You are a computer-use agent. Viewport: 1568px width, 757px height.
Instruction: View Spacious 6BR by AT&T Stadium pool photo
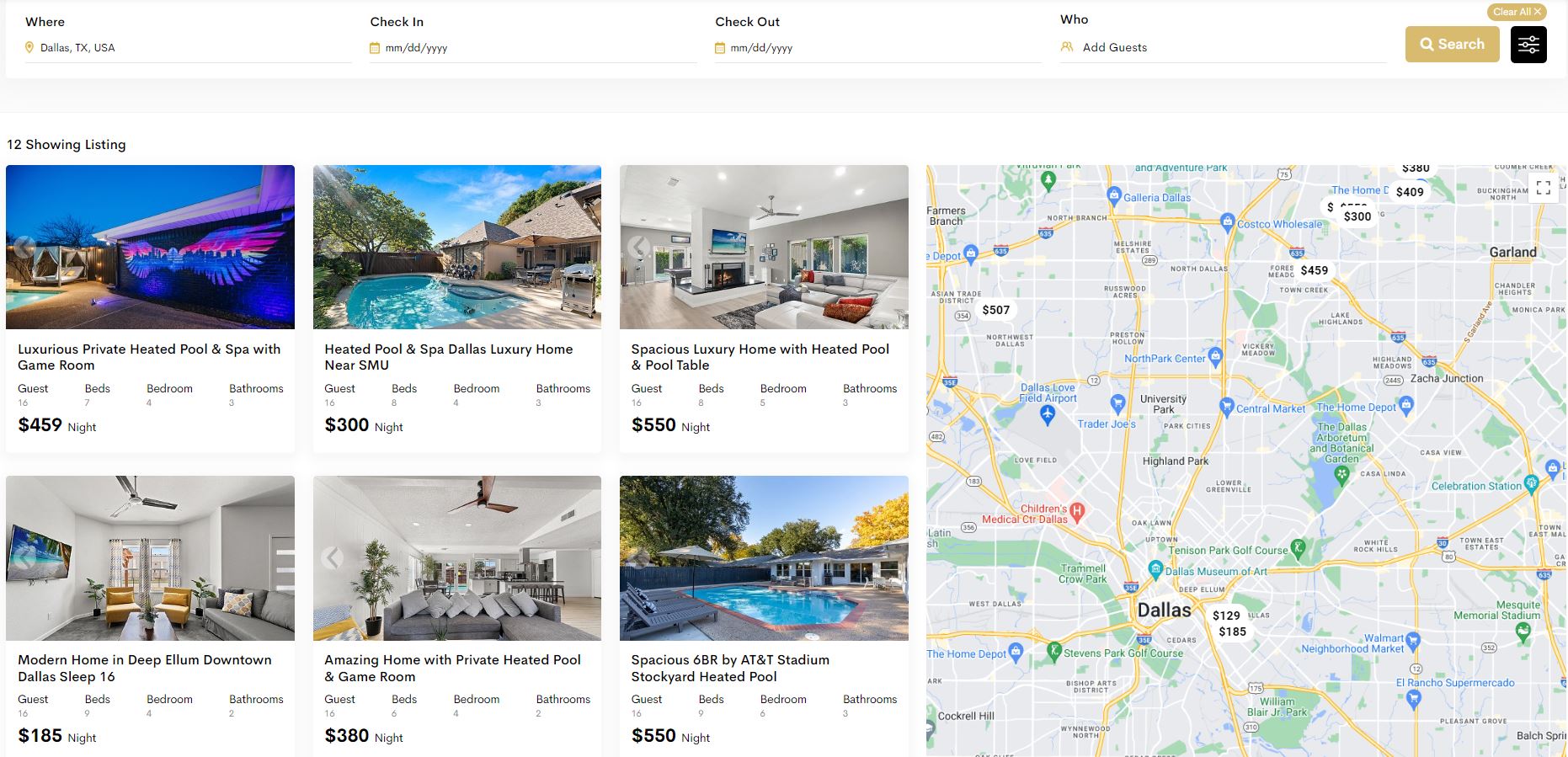click(x=764, y=558)
